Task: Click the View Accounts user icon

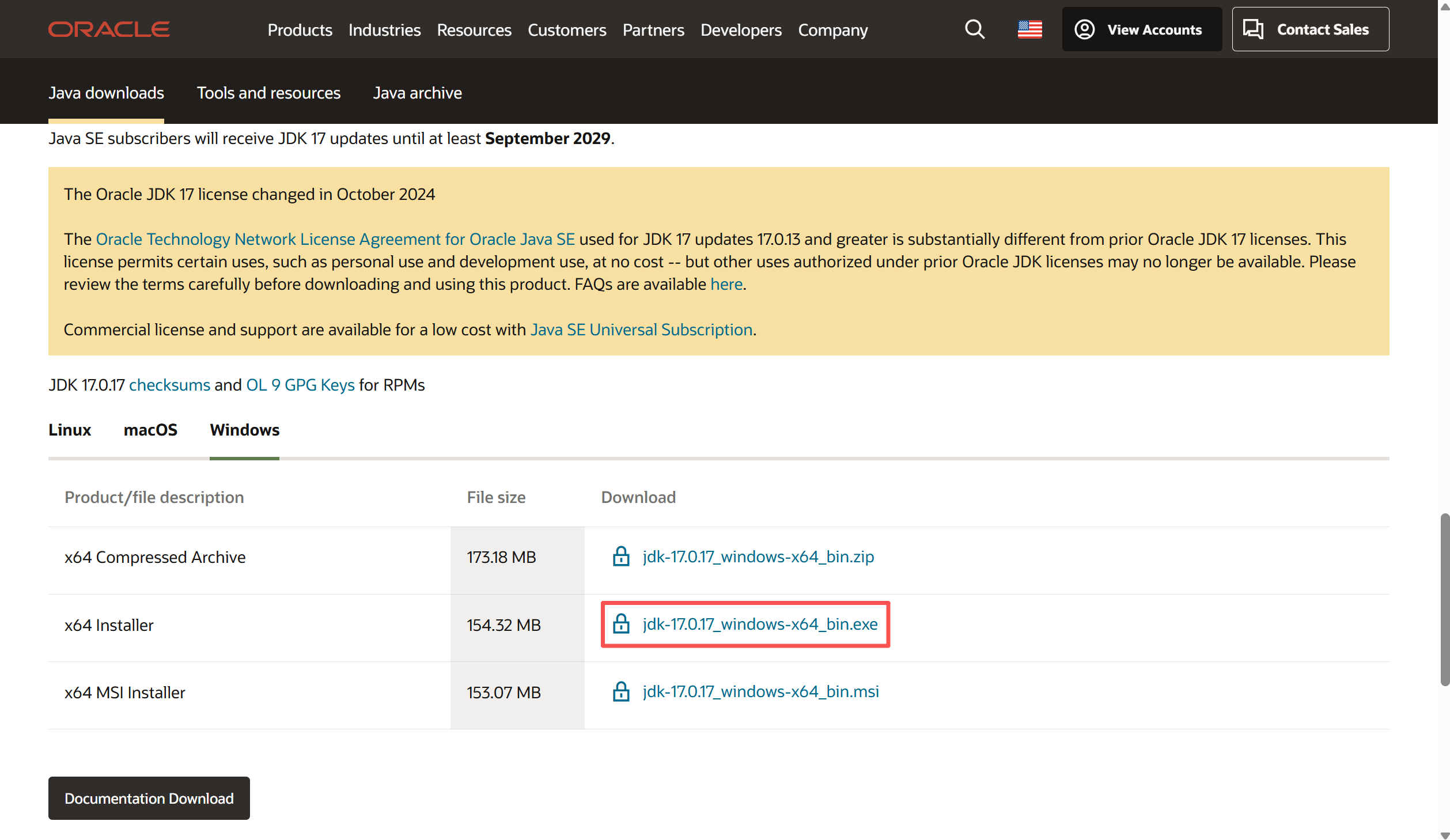Action: 1084,29
